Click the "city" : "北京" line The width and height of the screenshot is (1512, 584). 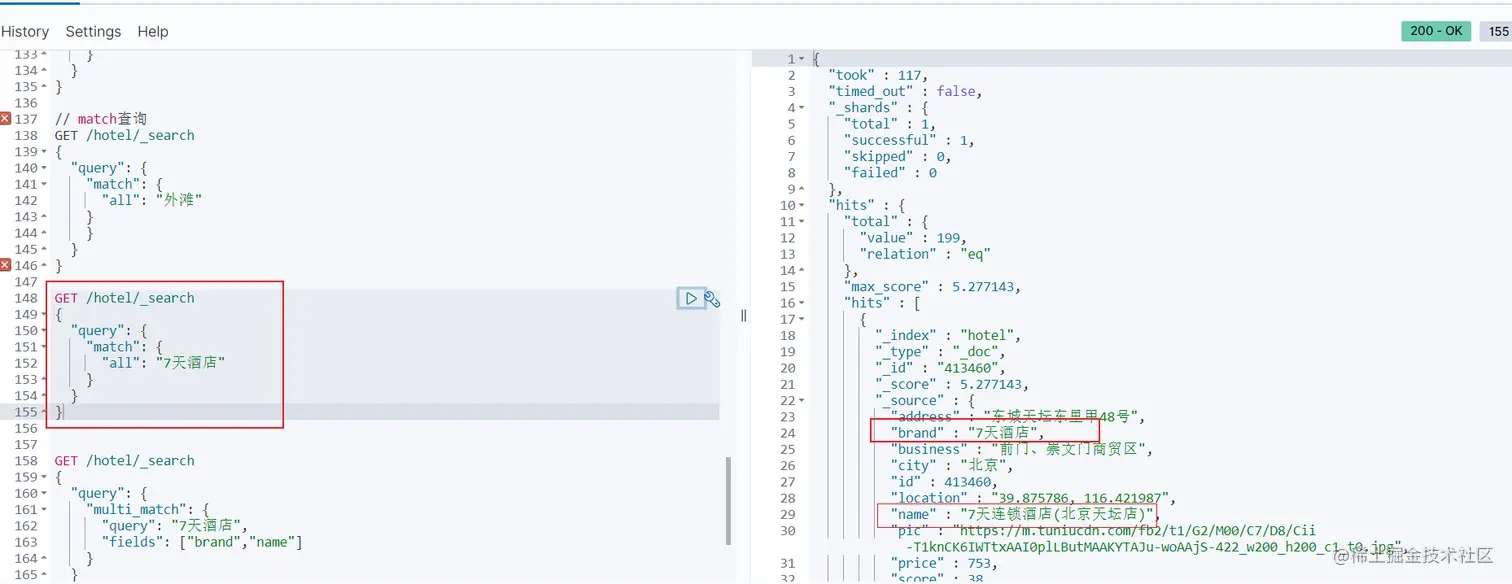pos(953,466)
